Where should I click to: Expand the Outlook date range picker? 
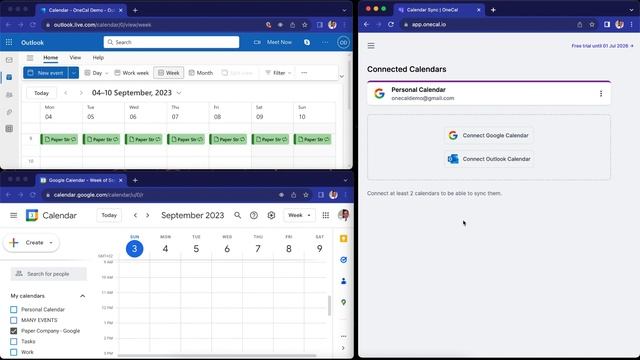tap(179, 93)
